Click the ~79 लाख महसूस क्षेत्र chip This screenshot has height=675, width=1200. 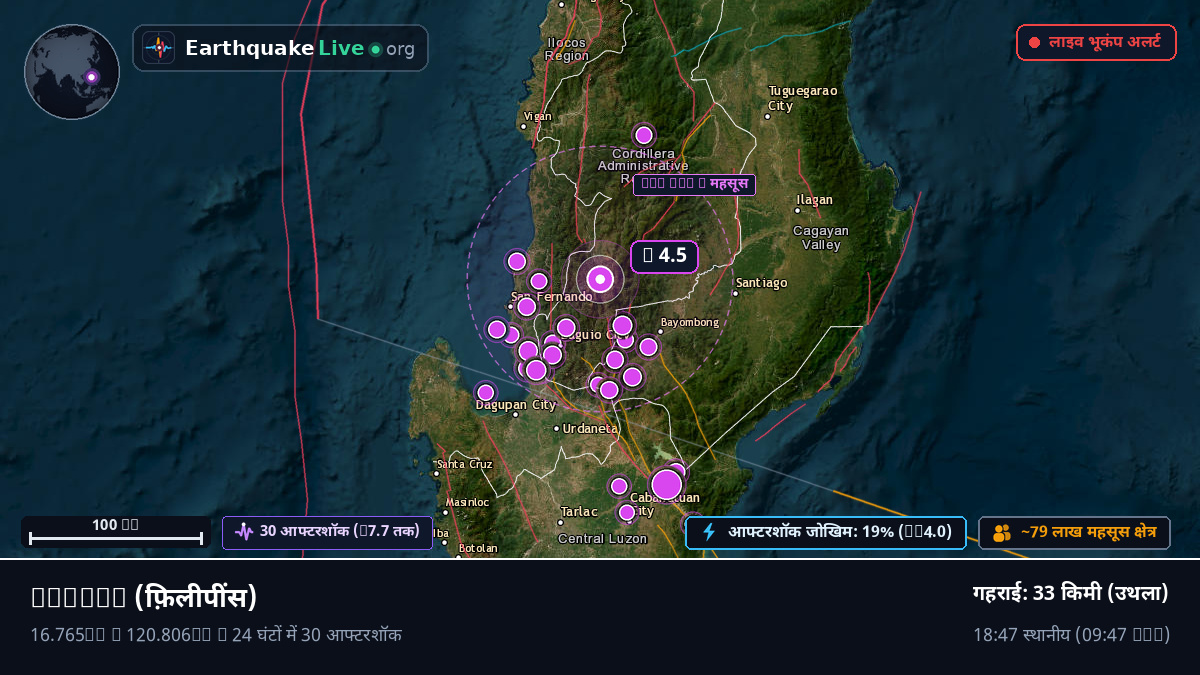point(1074,533)
